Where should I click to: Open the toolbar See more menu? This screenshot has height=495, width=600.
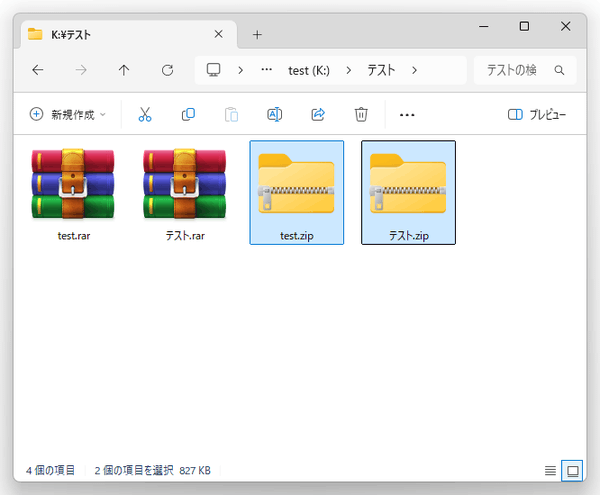pos(407,115)
